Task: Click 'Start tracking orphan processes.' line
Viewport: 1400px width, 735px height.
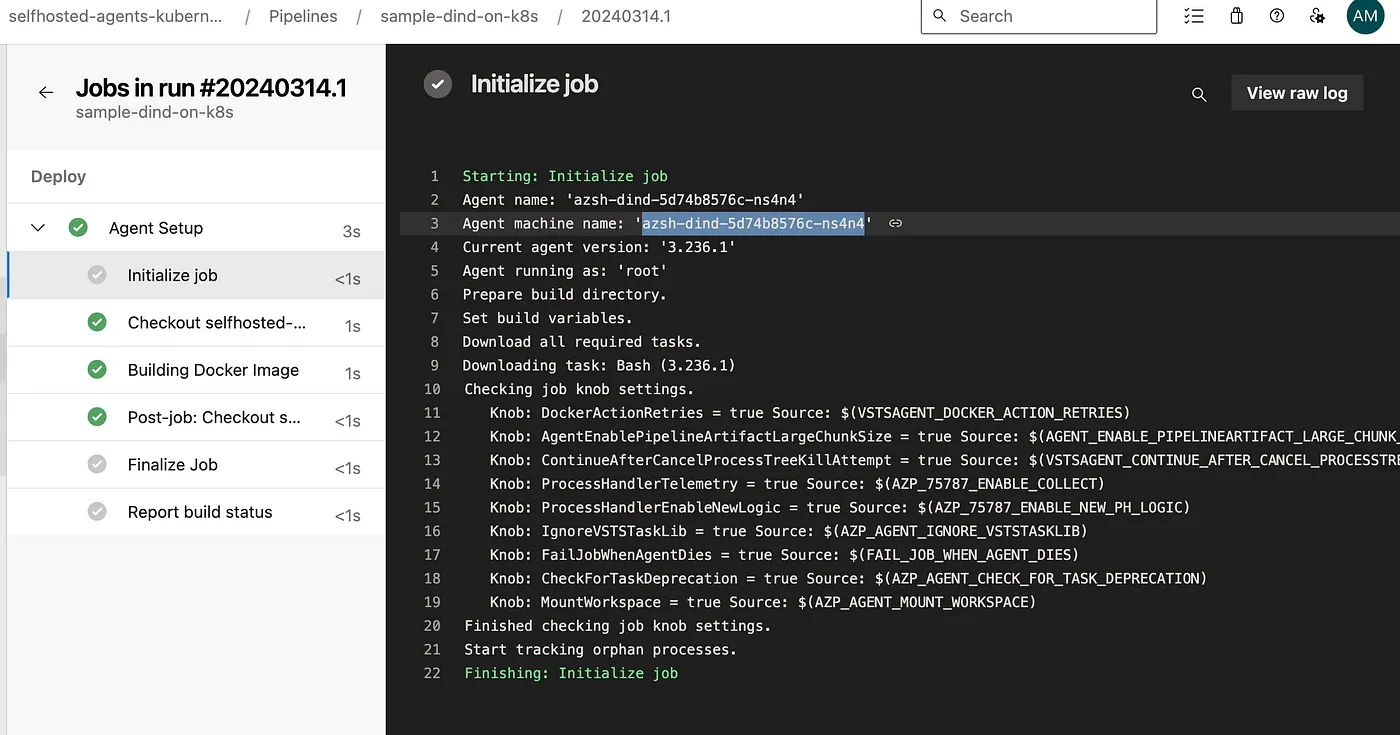Action: click(600, 650)
